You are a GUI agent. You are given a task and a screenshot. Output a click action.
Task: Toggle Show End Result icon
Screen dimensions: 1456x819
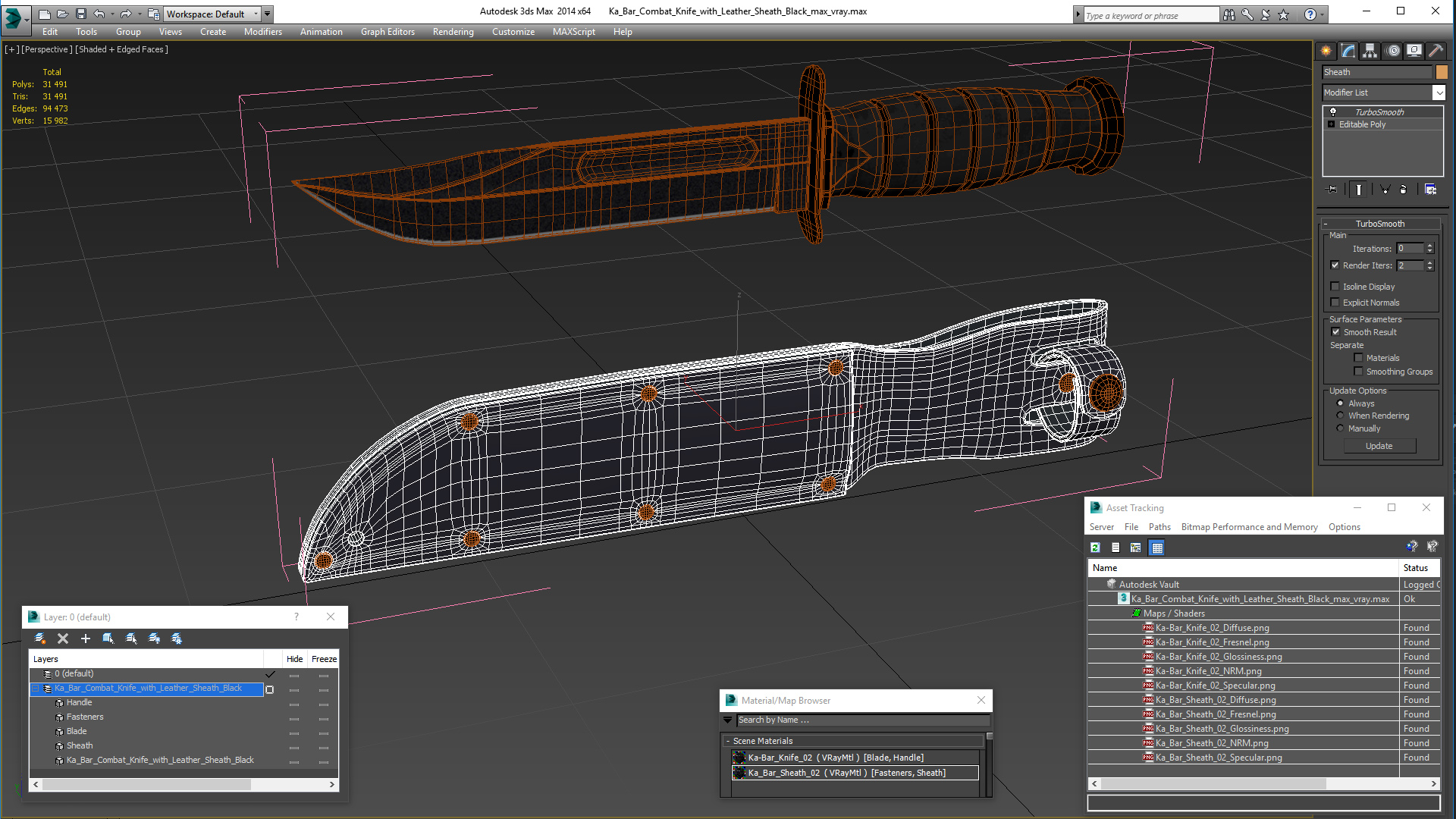click(x=1359, y=190)
